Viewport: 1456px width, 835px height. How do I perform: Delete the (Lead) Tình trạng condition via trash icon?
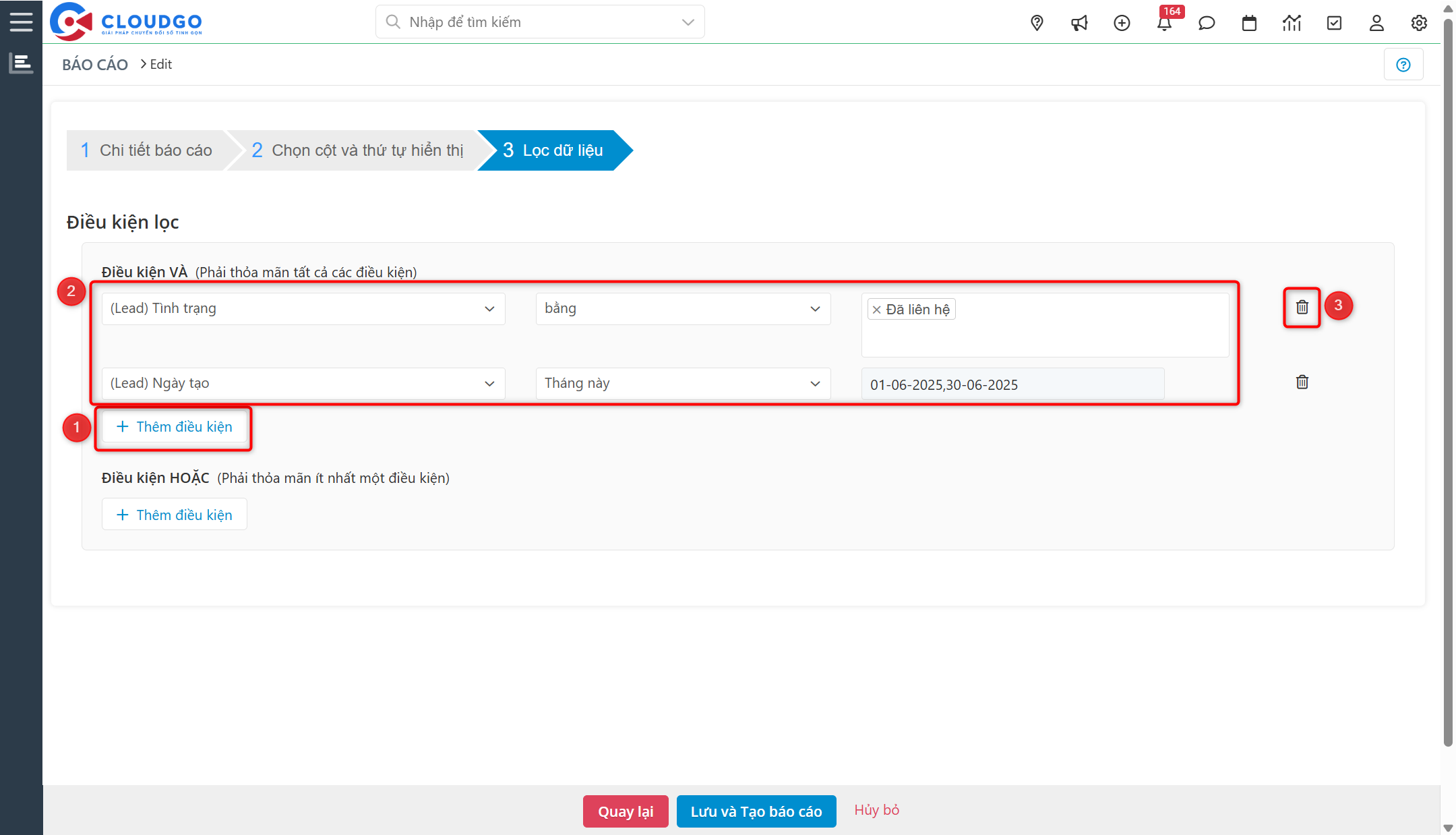[x=1301, y=307]
